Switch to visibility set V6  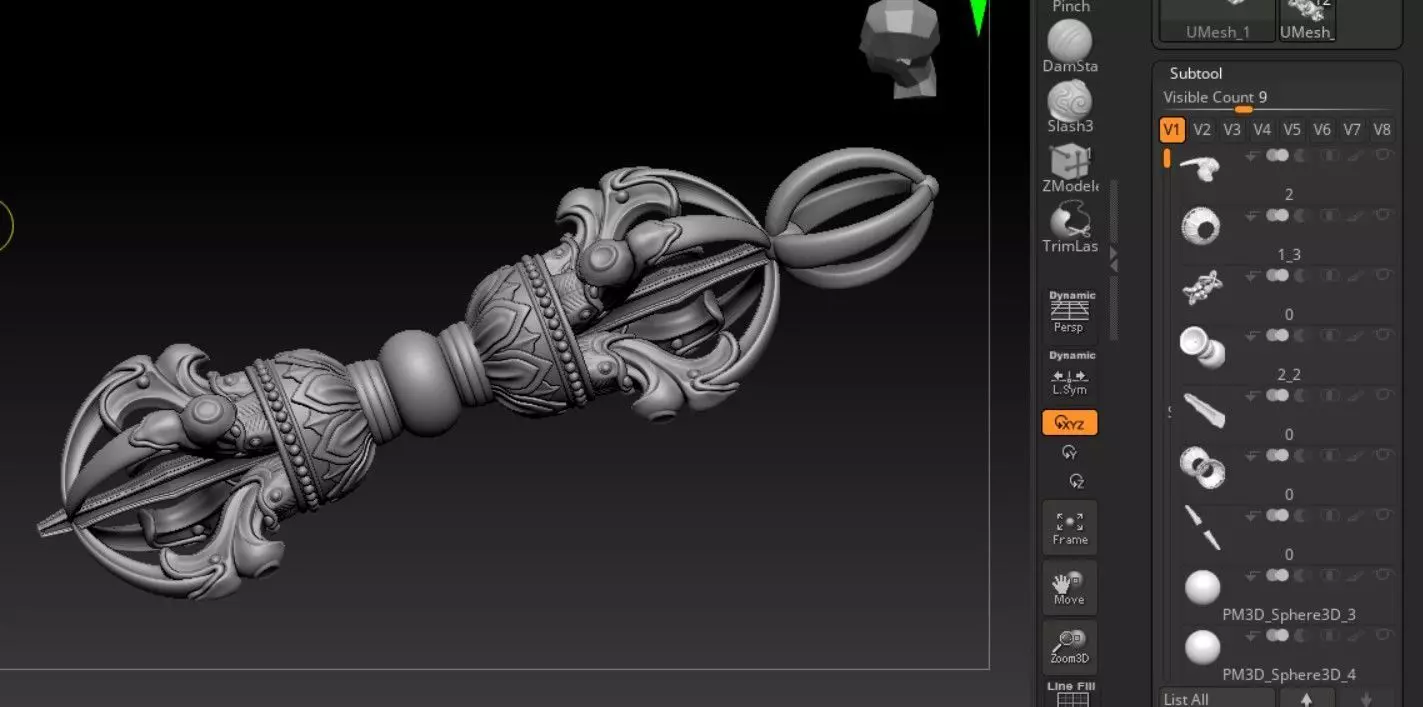coord(1322,130)
